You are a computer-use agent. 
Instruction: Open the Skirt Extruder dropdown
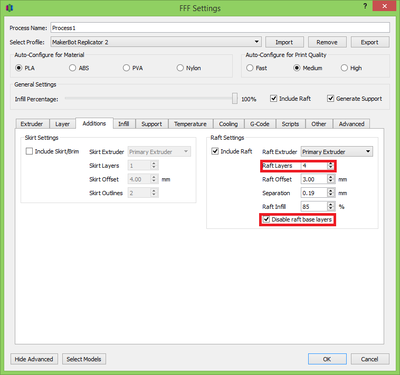159,152
